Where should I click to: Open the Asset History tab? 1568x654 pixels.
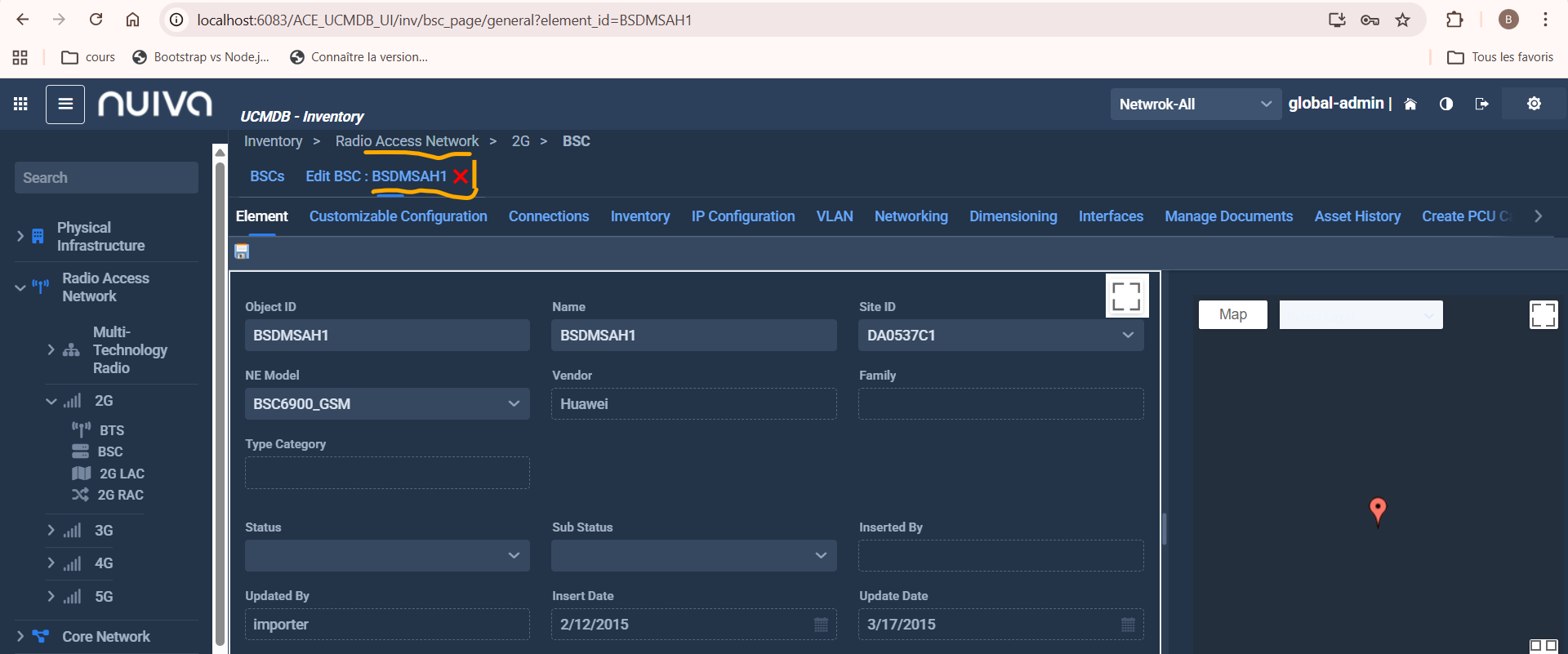(1356, 216)
